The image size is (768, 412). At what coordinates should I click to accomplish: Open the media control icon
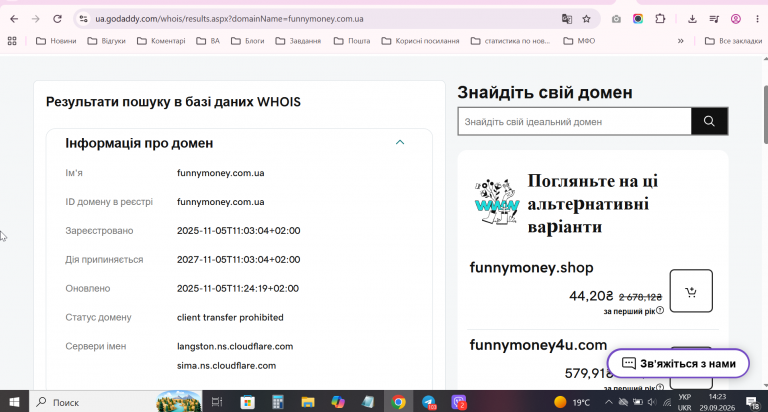[714, 19]
